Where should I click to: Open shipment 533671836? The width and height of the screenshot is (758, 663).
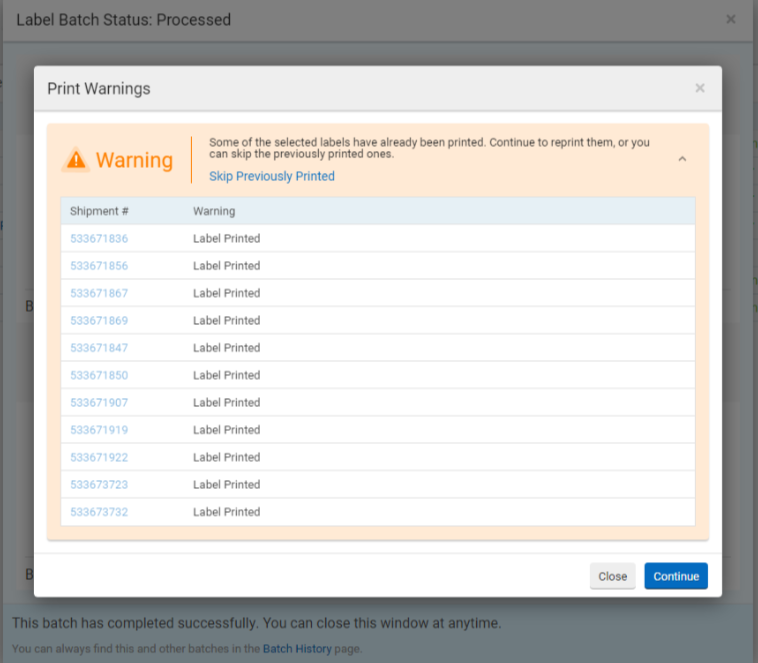point(99,238)
